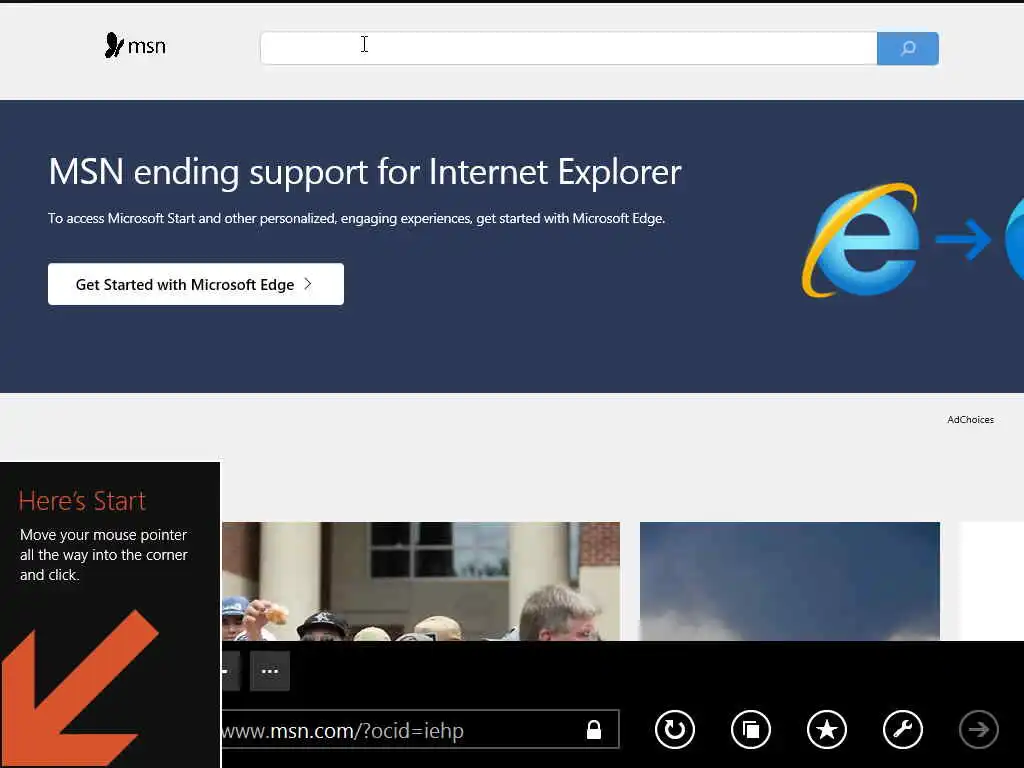Click the 'Here's Start' tip title
This screenshot has height=768, width=1024.
82,501
